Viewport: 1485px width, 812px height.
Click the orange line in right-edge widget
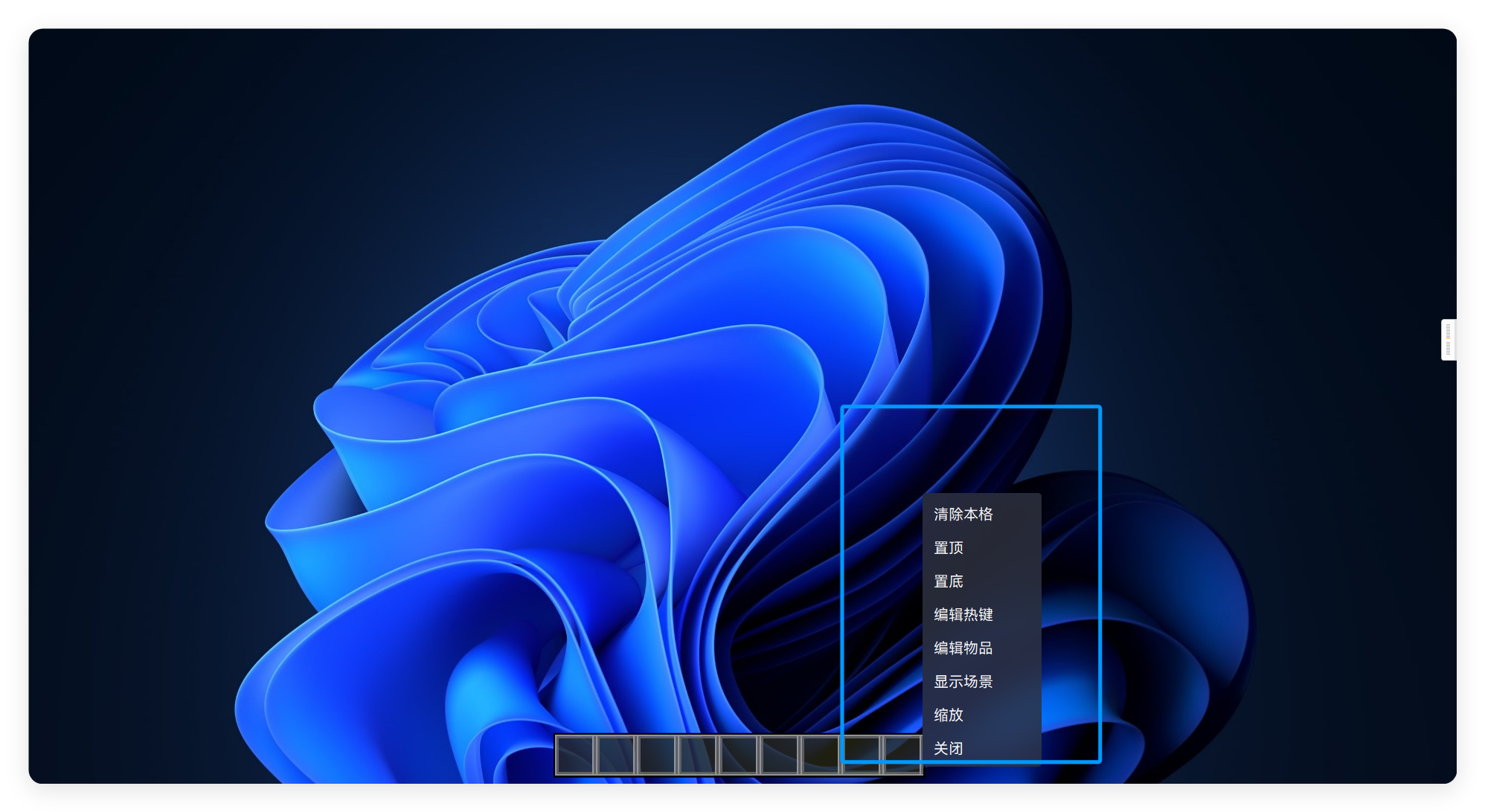click(x=1448, y=338)
